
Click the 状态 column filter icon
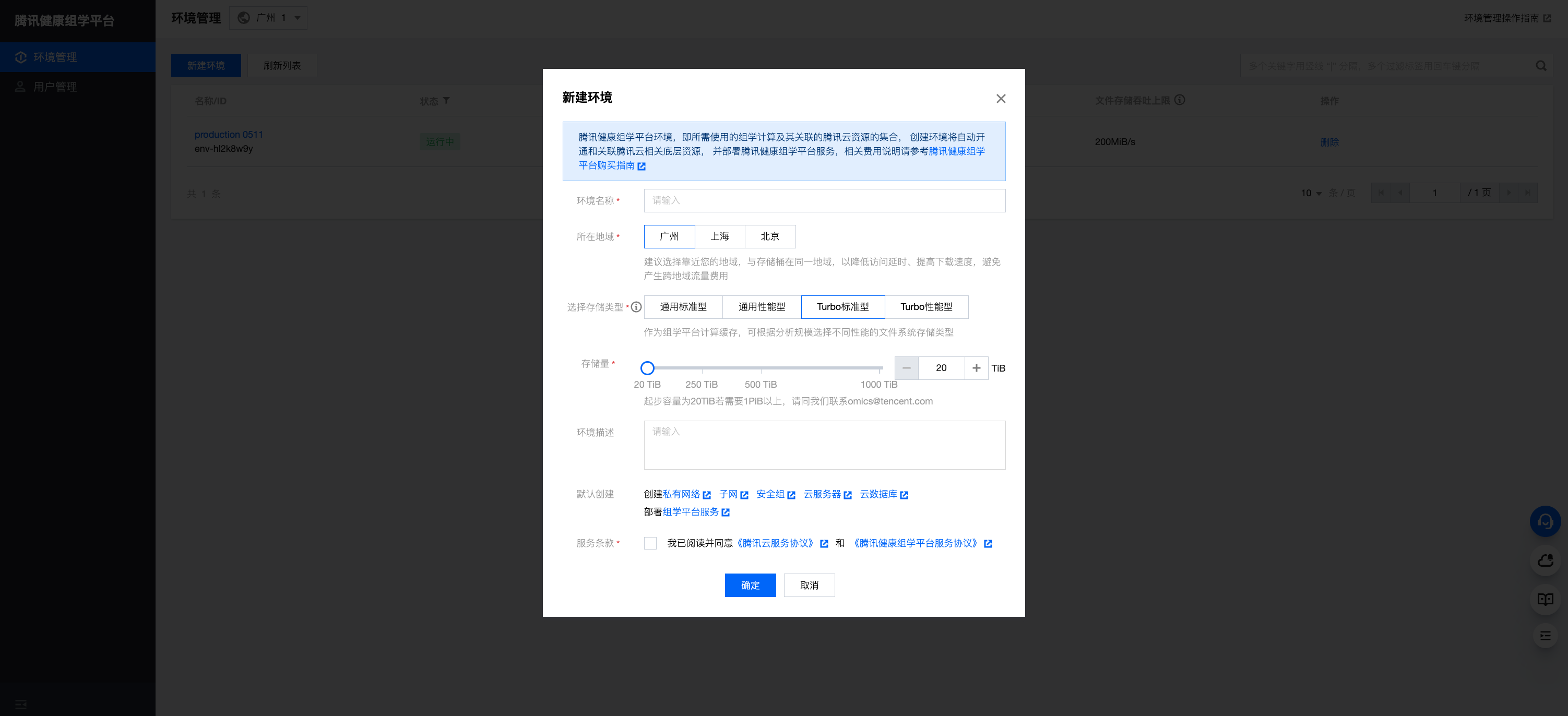click(x=446, y=100)
